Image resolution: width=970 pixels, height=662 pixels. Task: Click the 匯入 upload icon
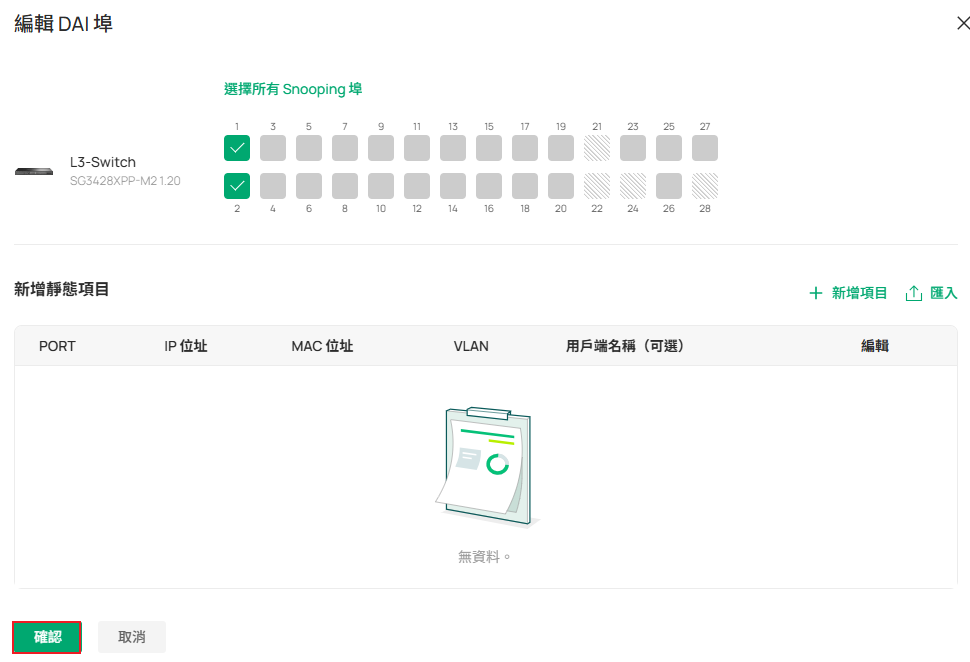click(913, 293)
